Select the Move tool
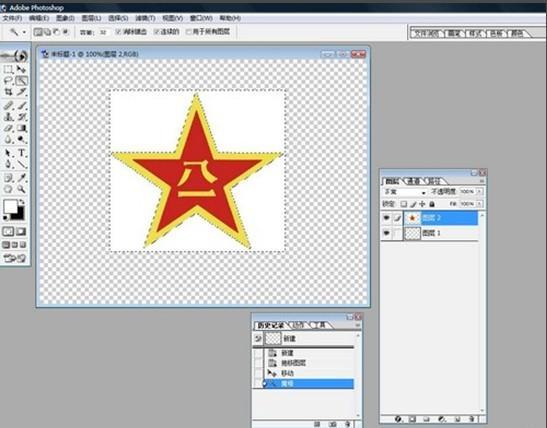This screenshot has width=547, height=428. click(x=21, y=70)
